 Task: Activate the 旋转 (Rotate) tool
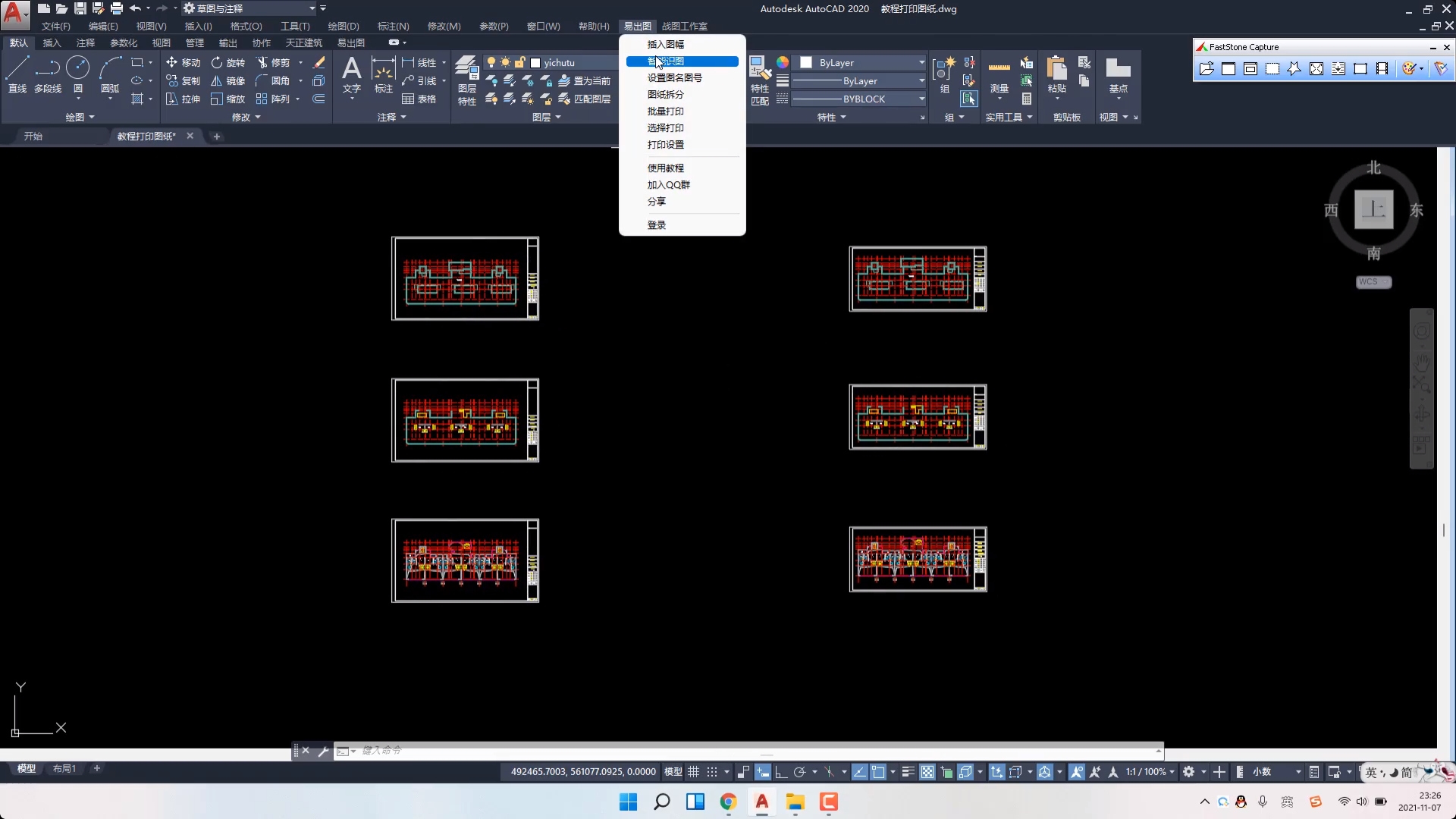227,62
